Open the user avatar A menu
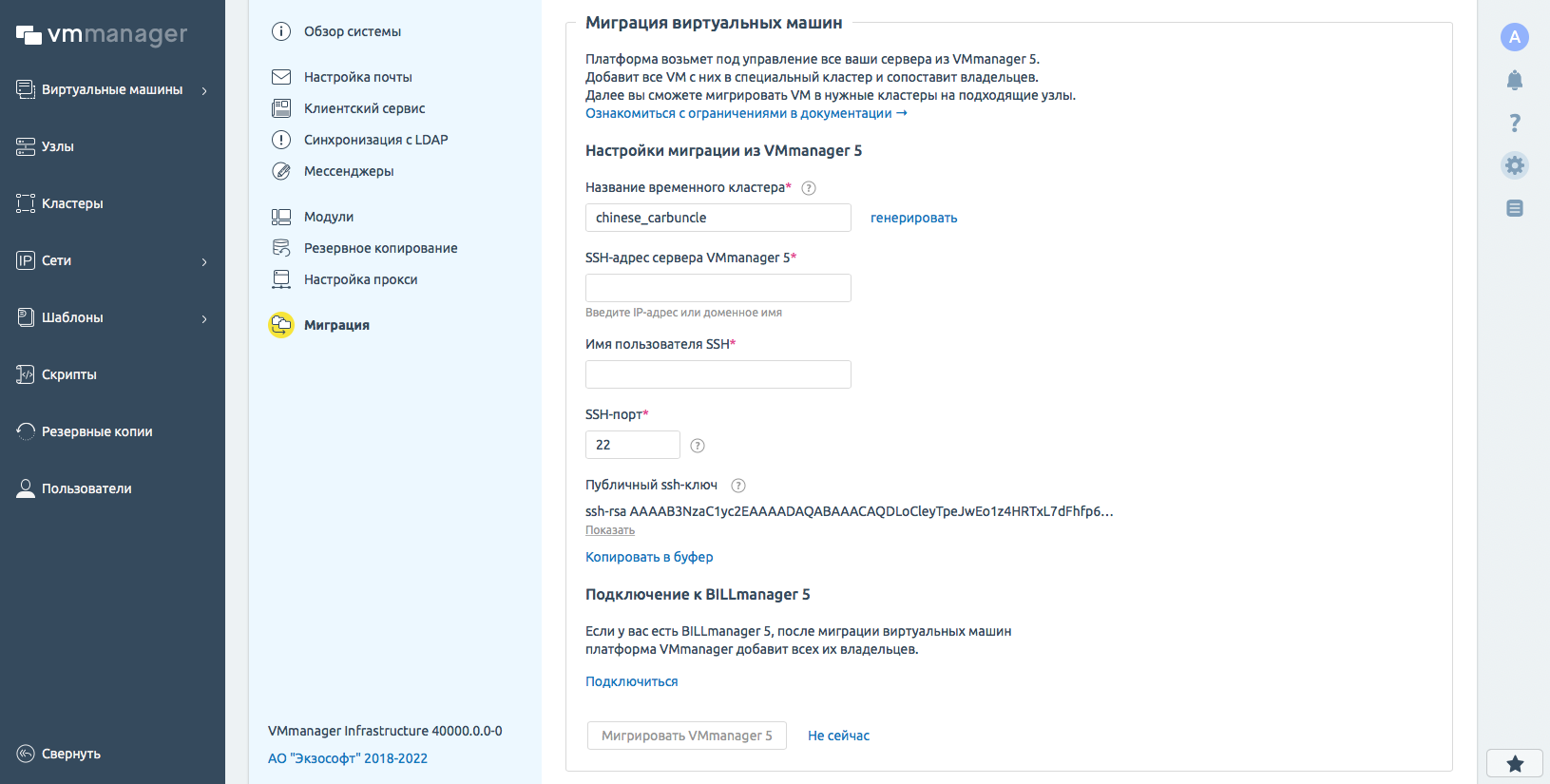The height and width of the screenshot is (784, 1550). [1515, 37]
